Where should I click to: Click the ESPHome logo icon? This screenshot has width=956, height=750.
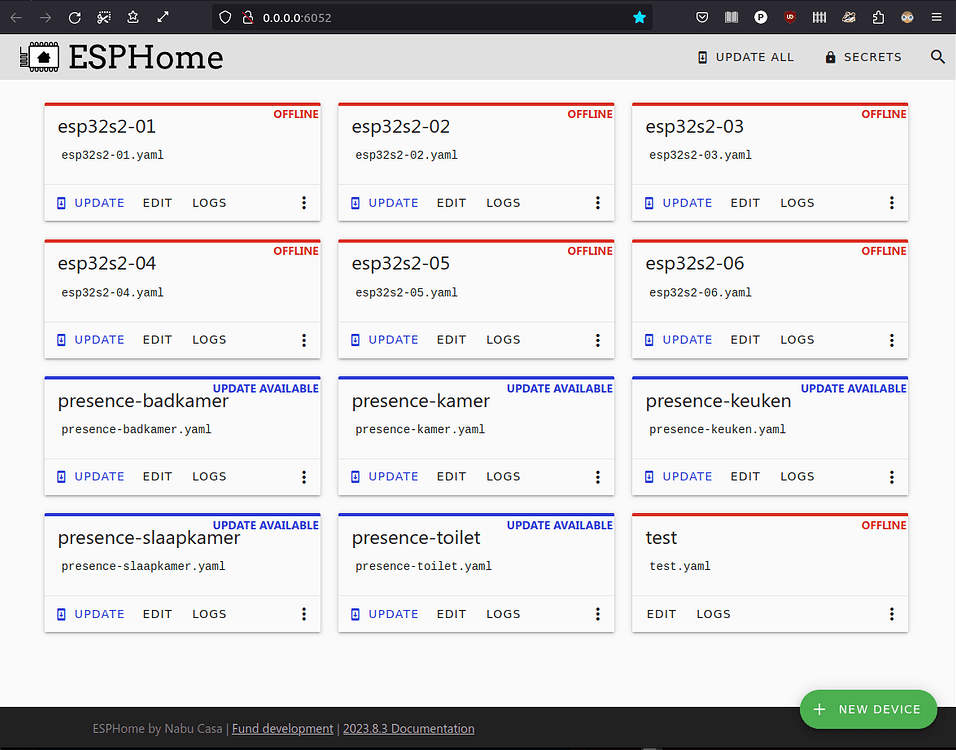39,56
